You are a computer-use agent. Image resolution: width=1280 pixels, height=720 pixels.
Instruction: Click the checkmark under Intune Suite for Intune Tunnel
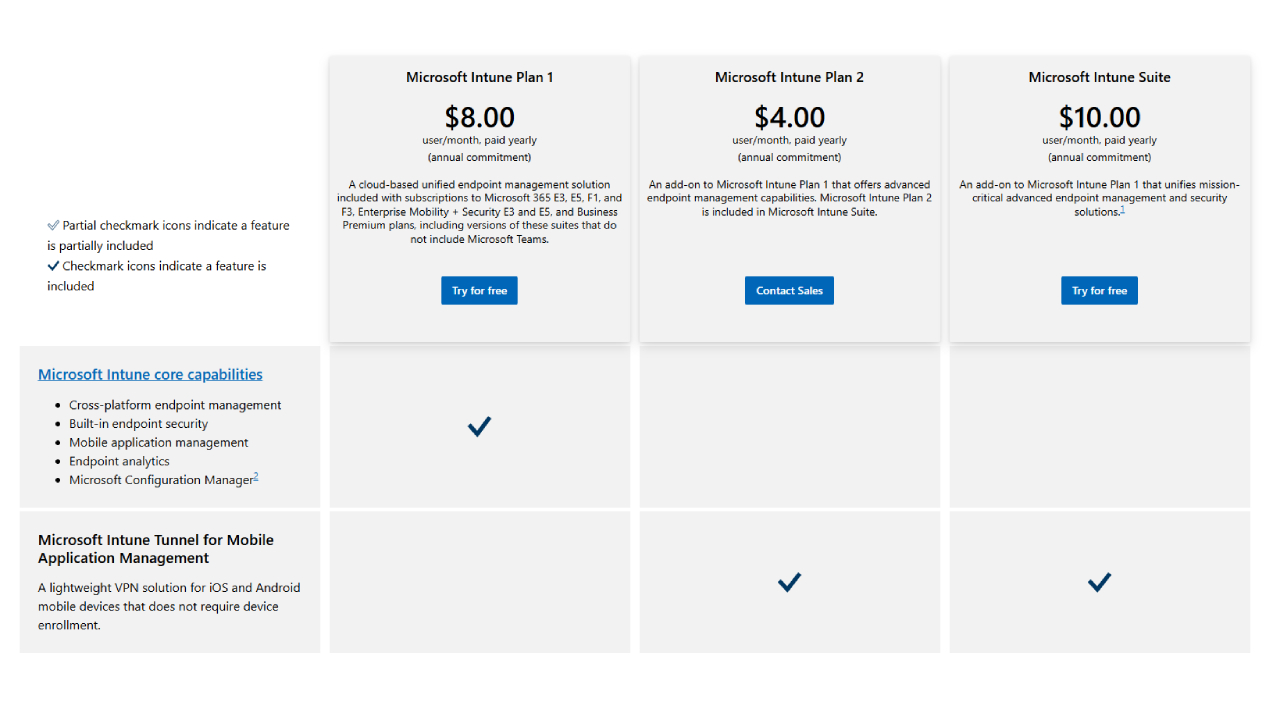click(1099, 582)
